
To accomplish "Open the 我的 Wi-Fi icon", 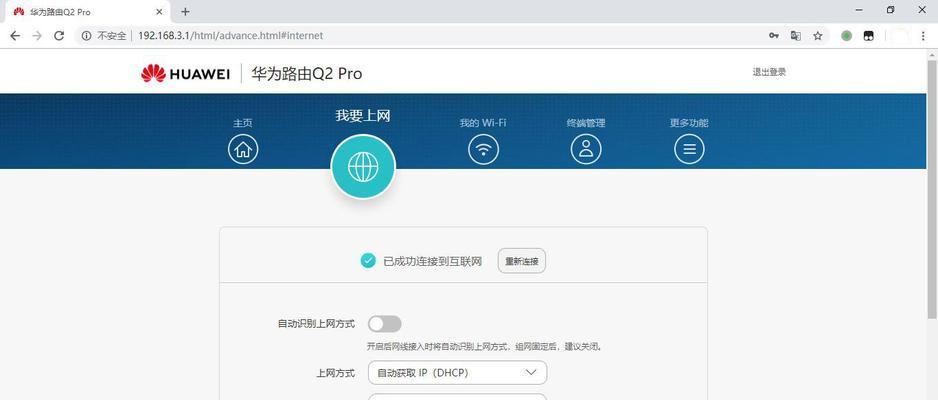I will [x=483, y=149].
